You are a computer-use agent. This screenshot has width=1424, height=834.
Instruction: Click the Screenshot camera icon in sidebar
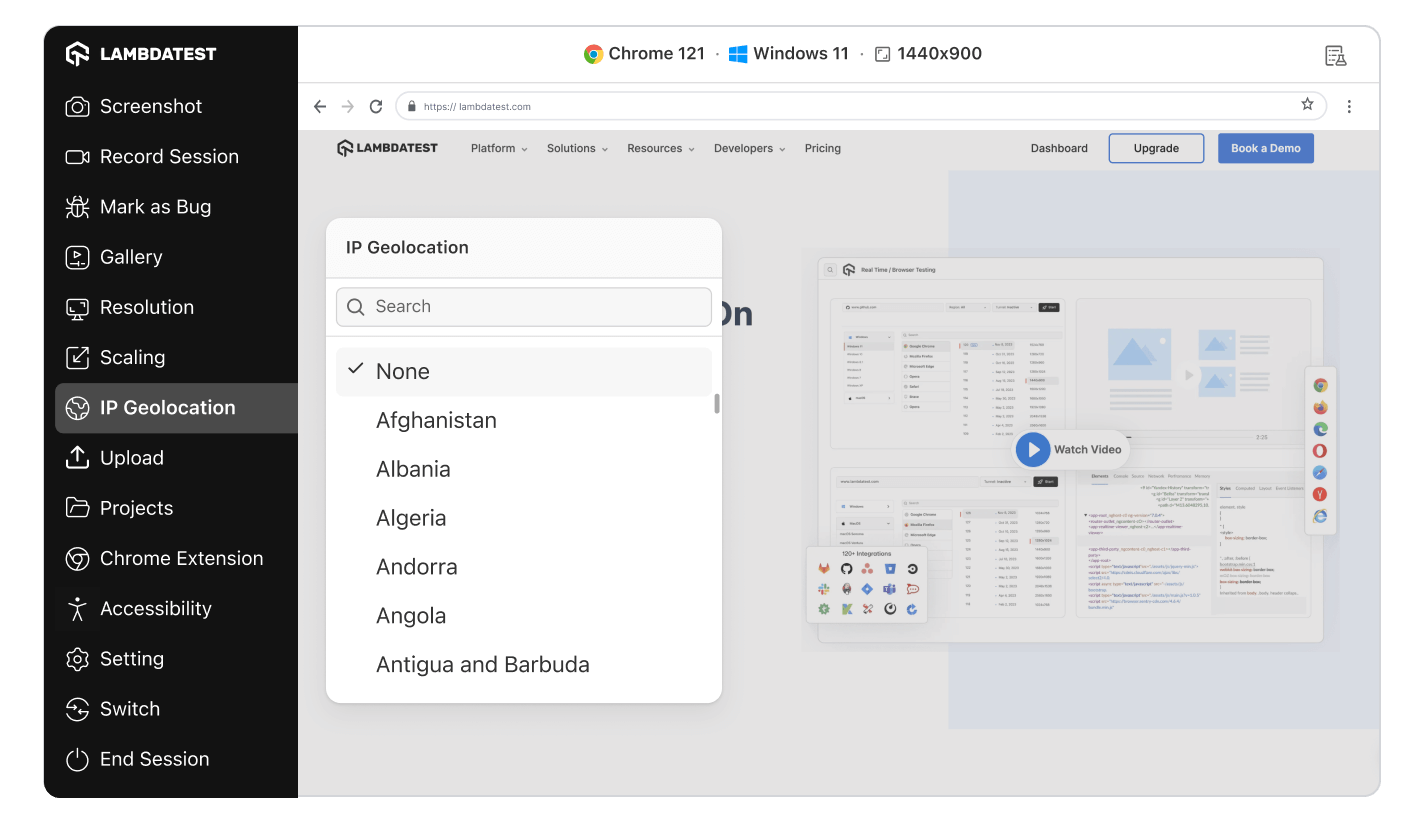77,107
